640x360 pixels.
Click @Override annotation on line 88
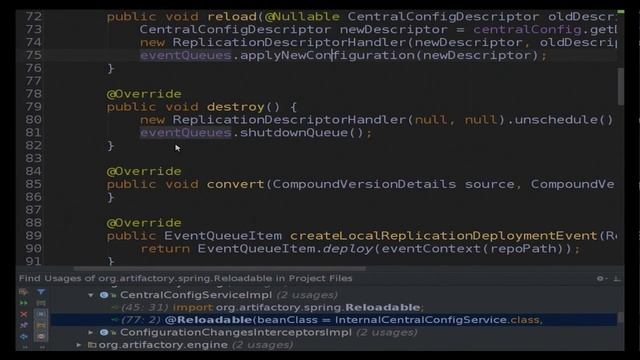(144, 223)
